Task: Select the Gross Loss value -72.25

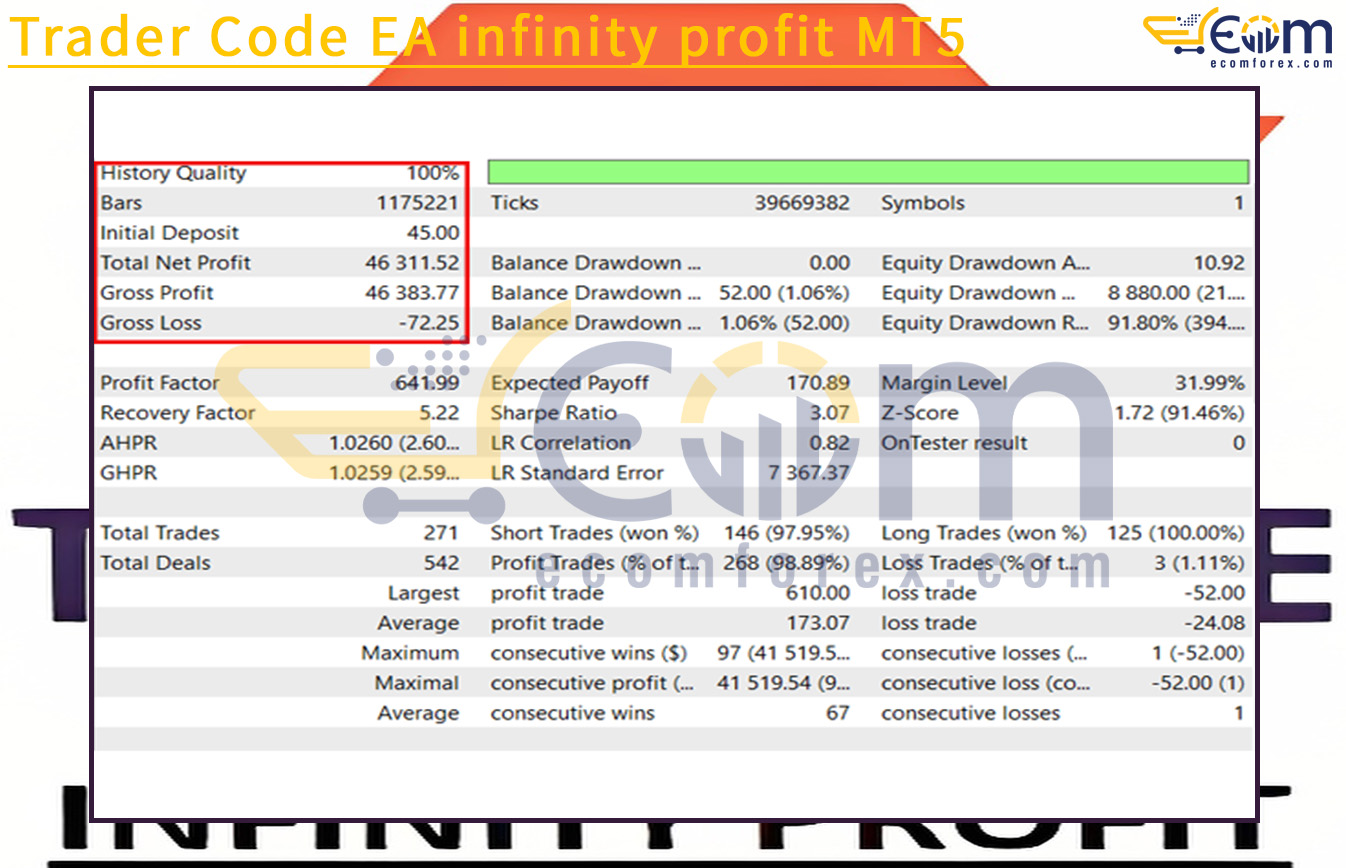Action: (x=430, y=323)
